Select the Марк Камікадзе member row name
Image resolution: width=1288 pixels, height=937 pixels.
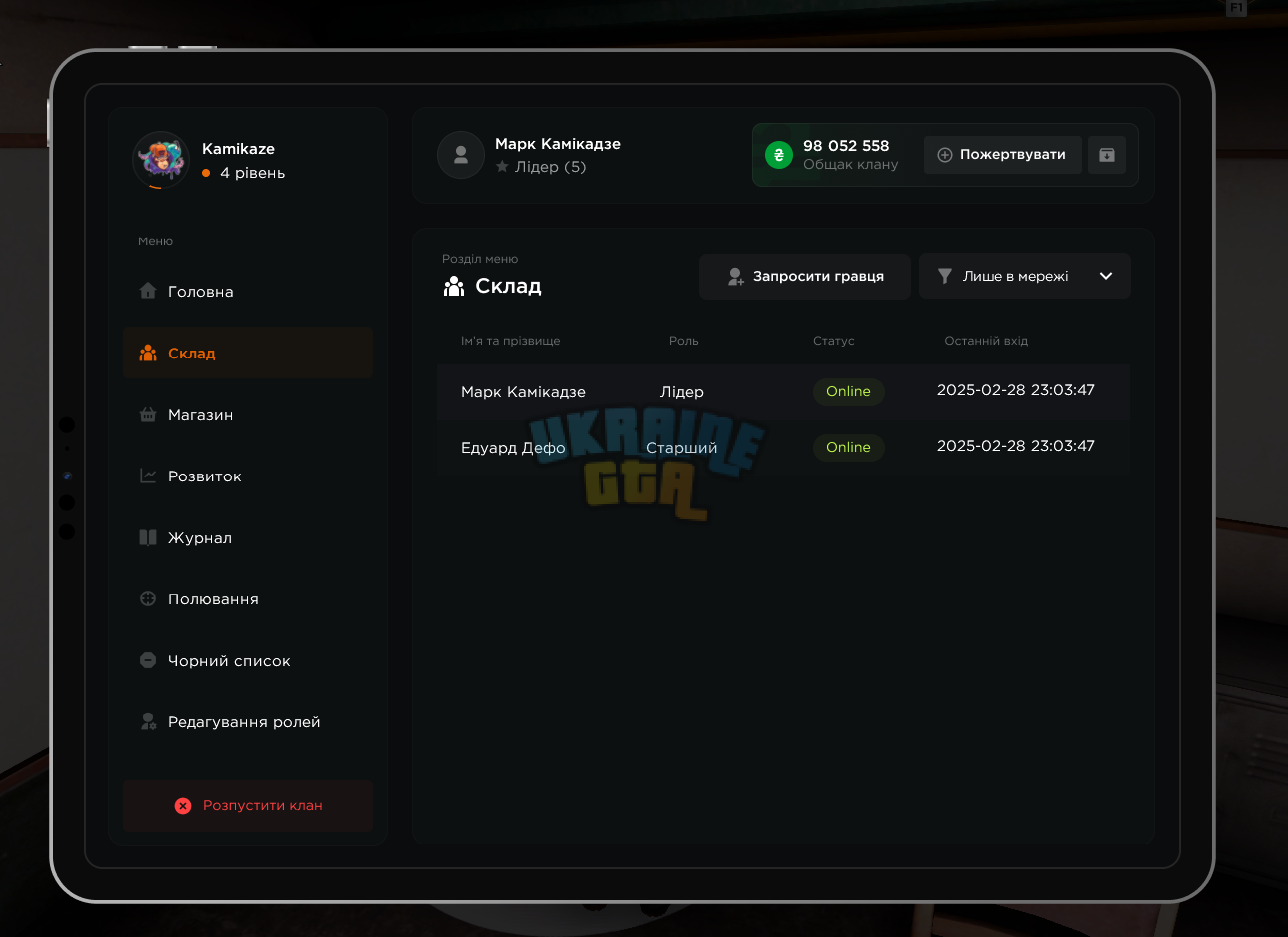(x=523, y=391)
